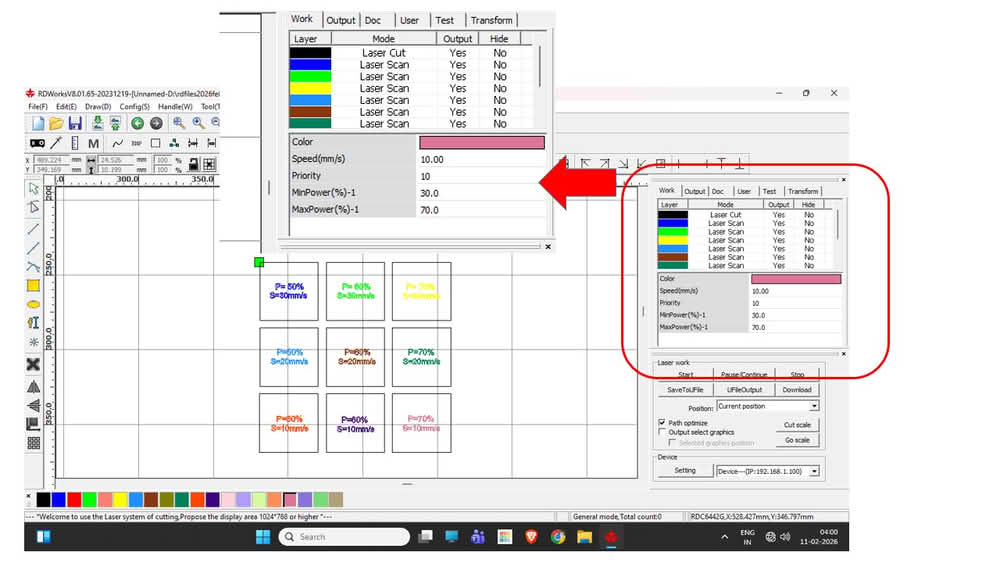Click the Go scale button
The image size is (1000, 563).
797,440
